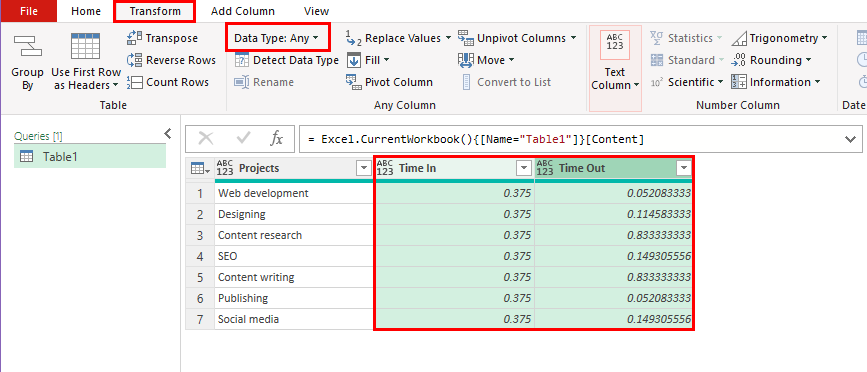This screenshot has width=867, height=372.
Task: Select the Content research cell
Action: coord(294,235)
